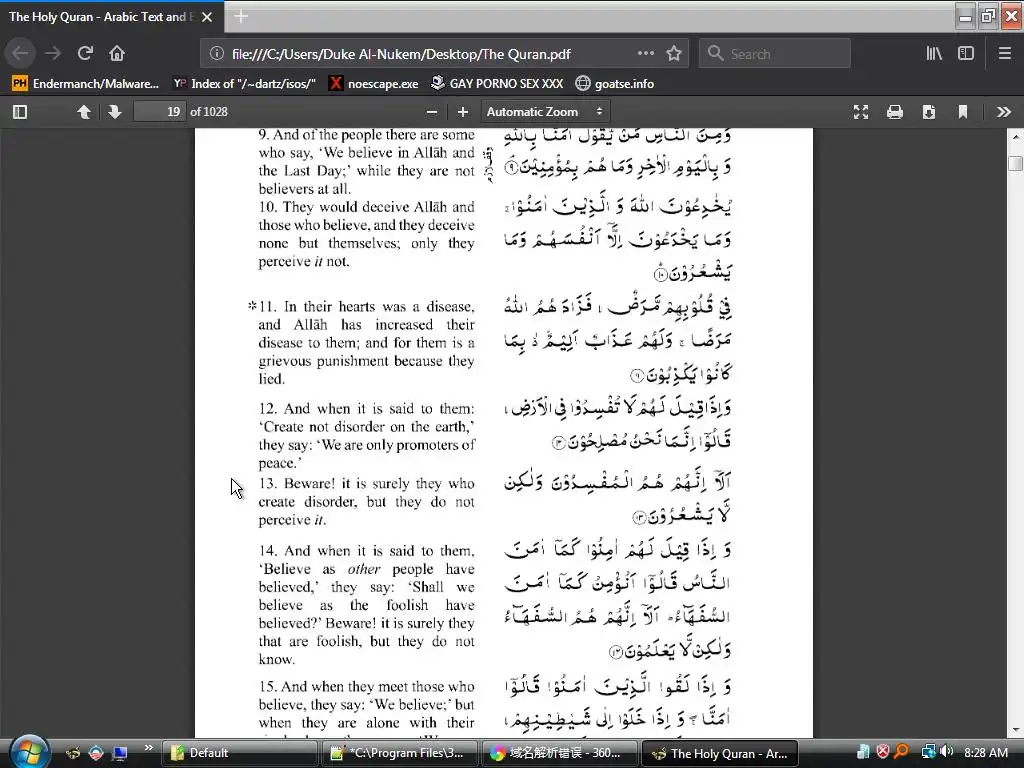The width and height of the screenshot is (1024, 768).
Task: Reload the current PDF page
Action: pos(85,53)
